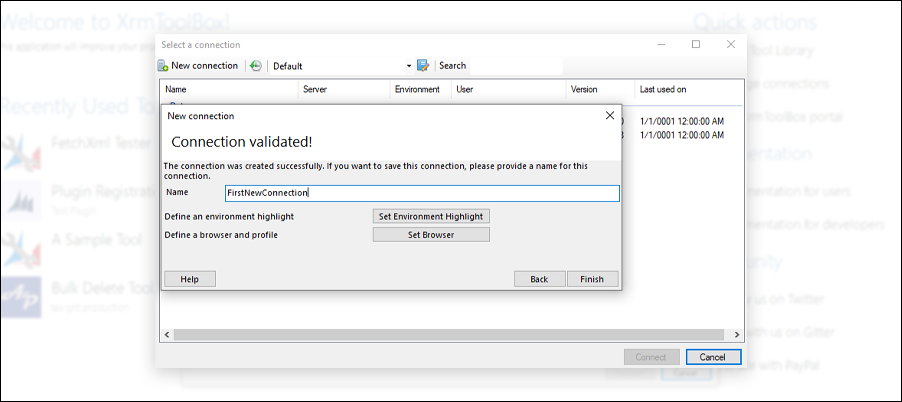Maximize the Select a connection window
902x402 pixels.
[x=696, y=44]
